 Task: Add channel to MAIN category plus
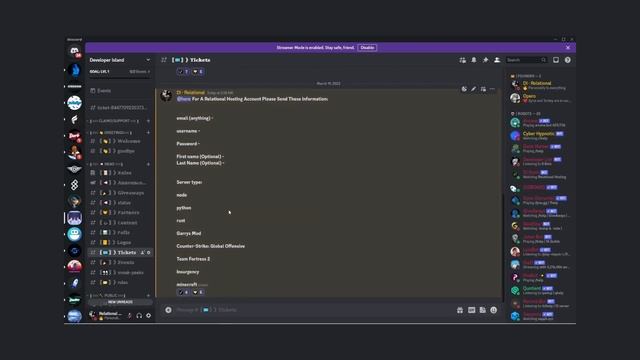click(x=148, y=164)
